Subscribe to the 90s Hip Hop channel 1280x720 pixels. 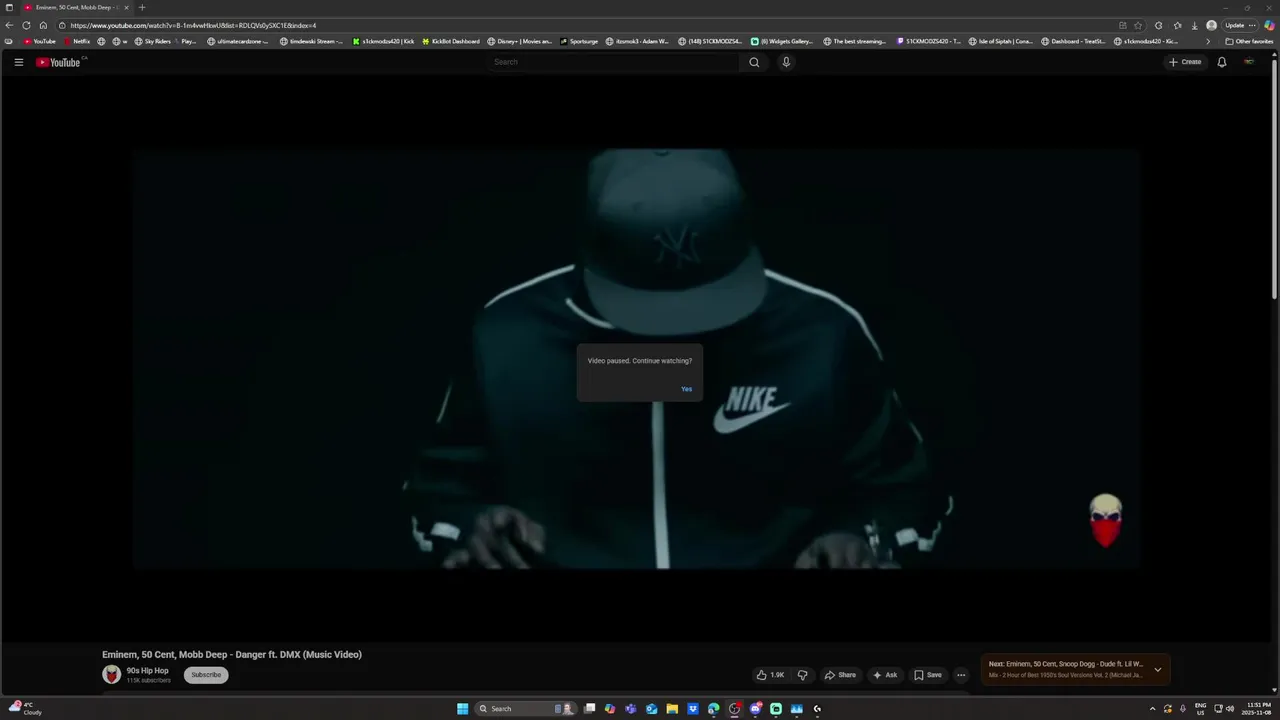[206, 675]
